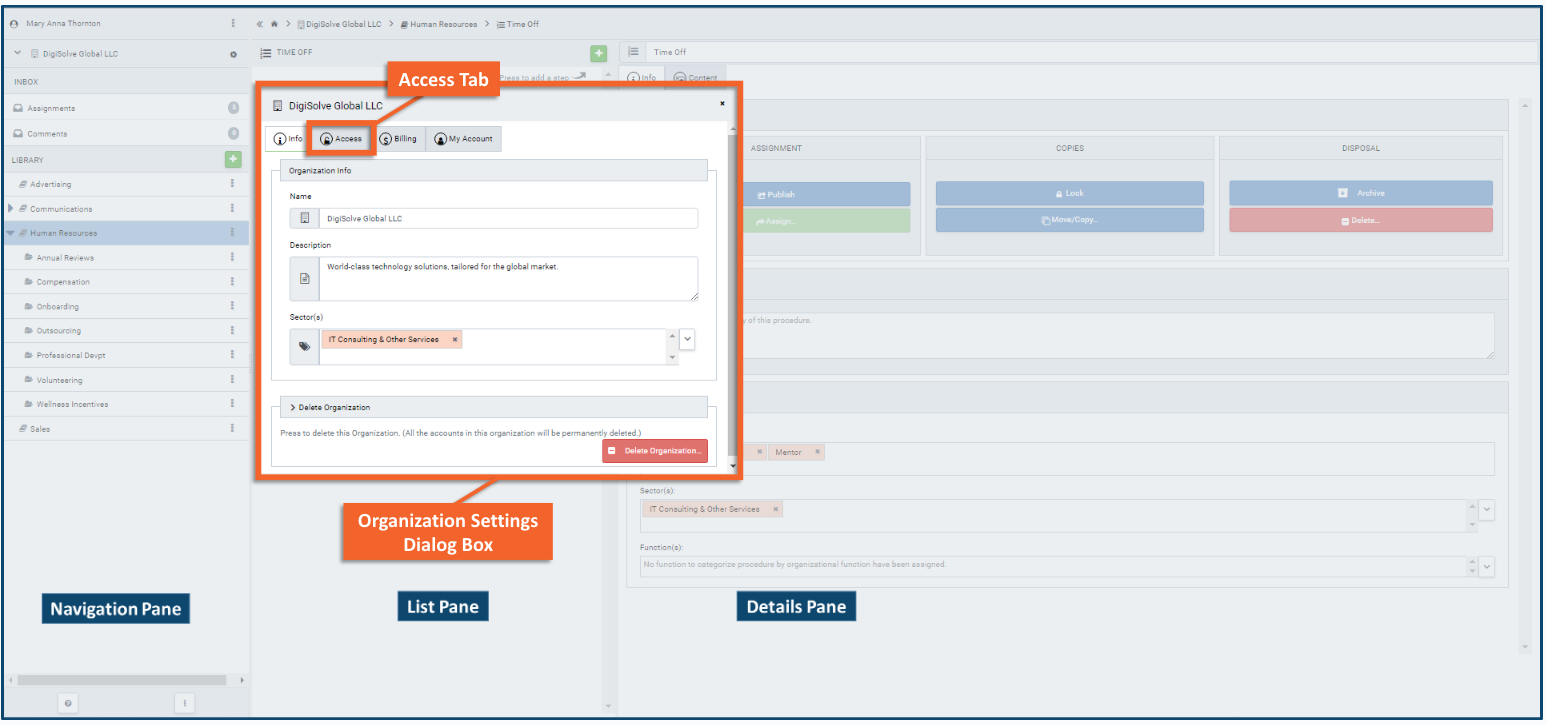Remove IT Consulting sector tag in dialog
The height and width of the screenshot is (725, 1546).
455,340
